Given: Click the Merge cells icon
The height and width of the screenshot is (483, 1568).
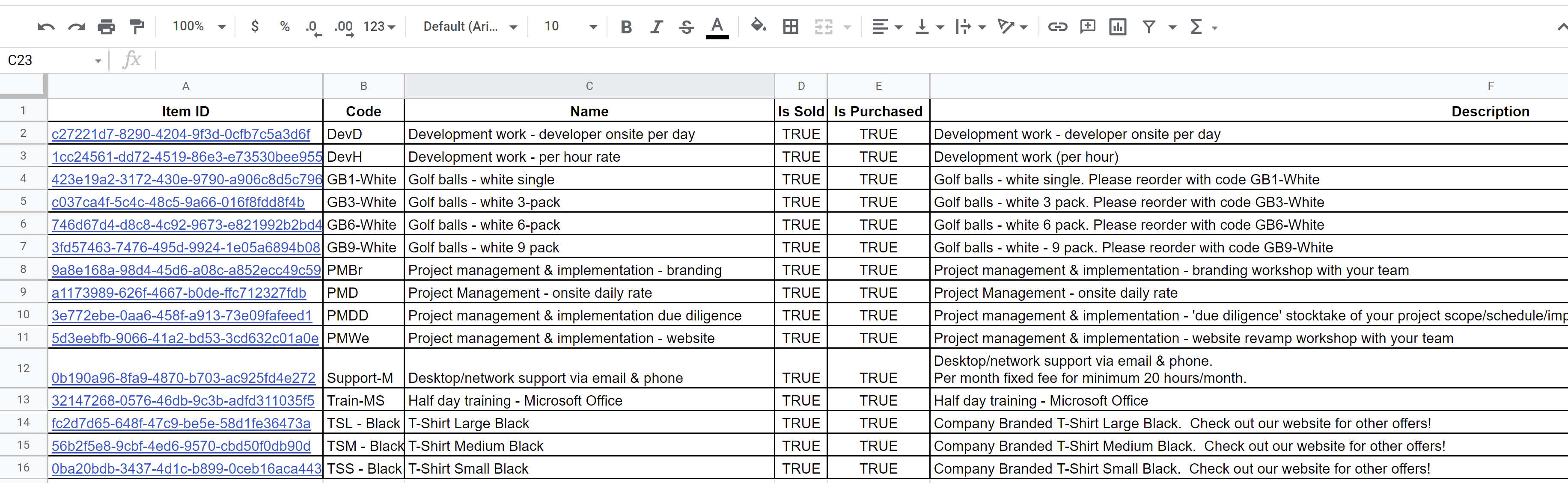Looking at the screenshot, I should (x=824, y=27).
